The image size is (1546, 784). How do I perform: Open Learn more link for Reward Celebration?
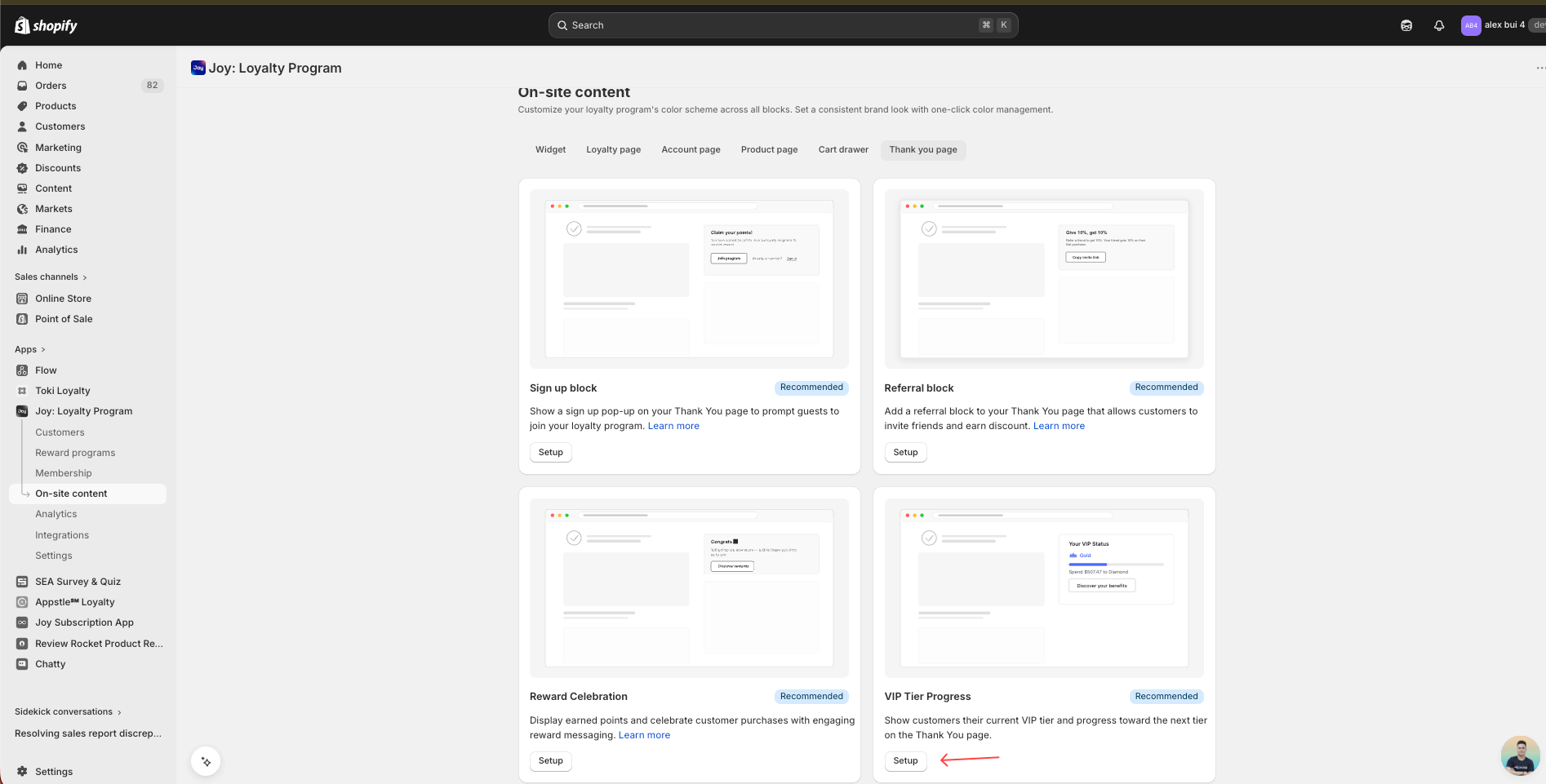coord(644,735)
